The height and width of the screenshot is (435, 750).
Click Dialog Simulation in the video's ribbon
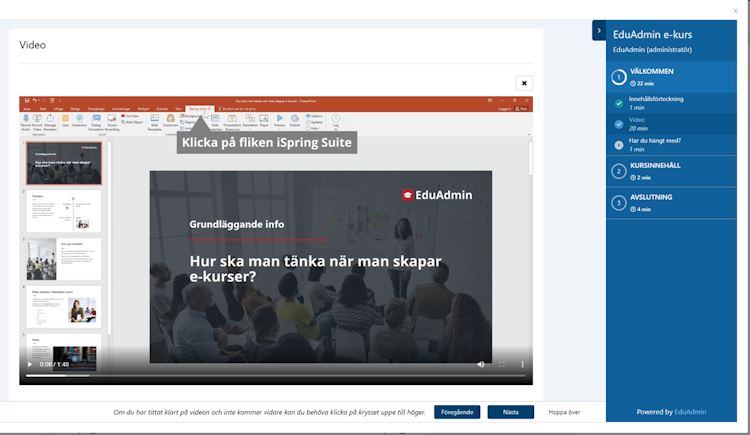pyautogui.click(x=96, y=122)
